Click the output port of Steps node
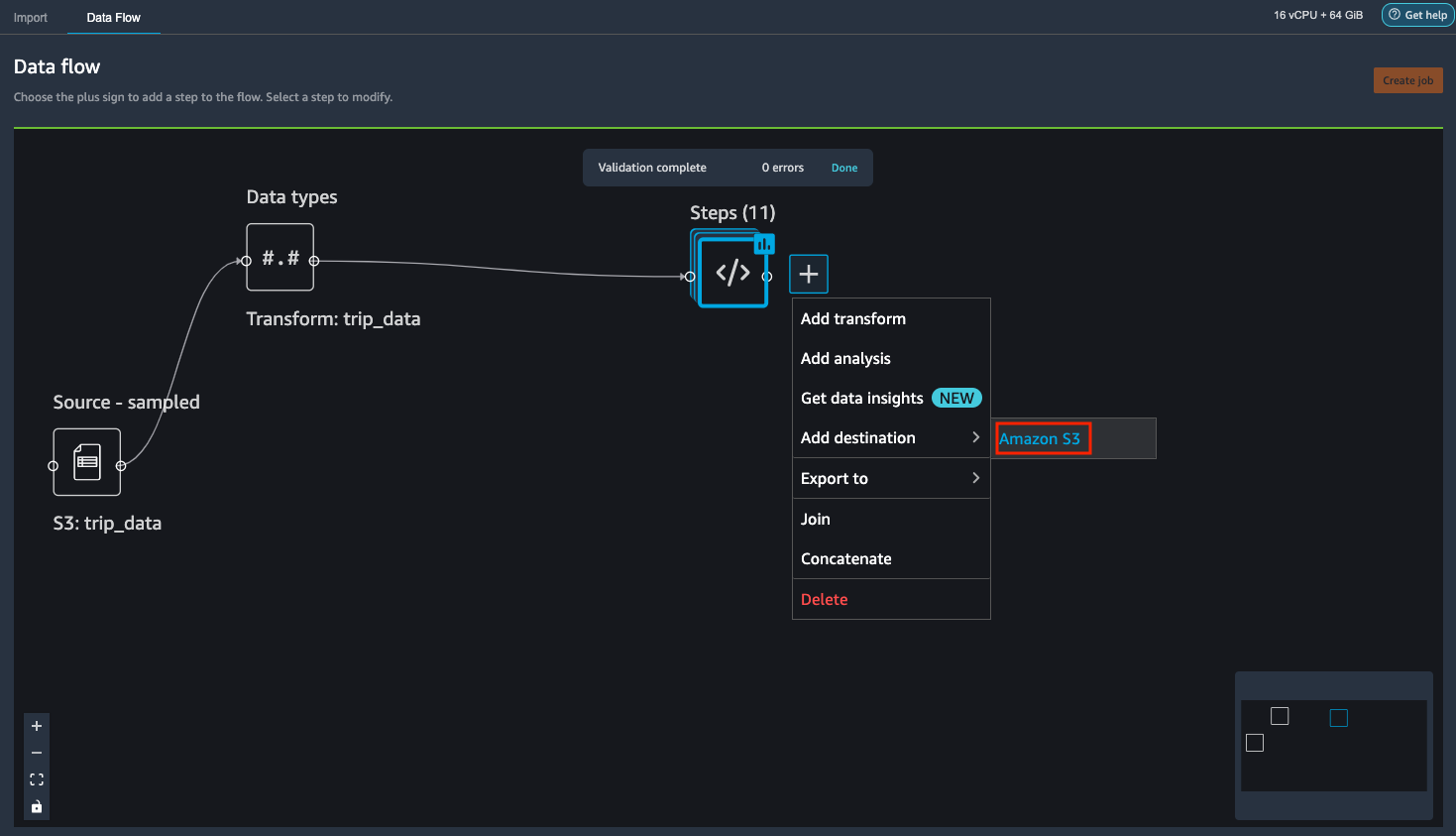The height and width of the screenshot is (836, 1456). click(767, 277)
